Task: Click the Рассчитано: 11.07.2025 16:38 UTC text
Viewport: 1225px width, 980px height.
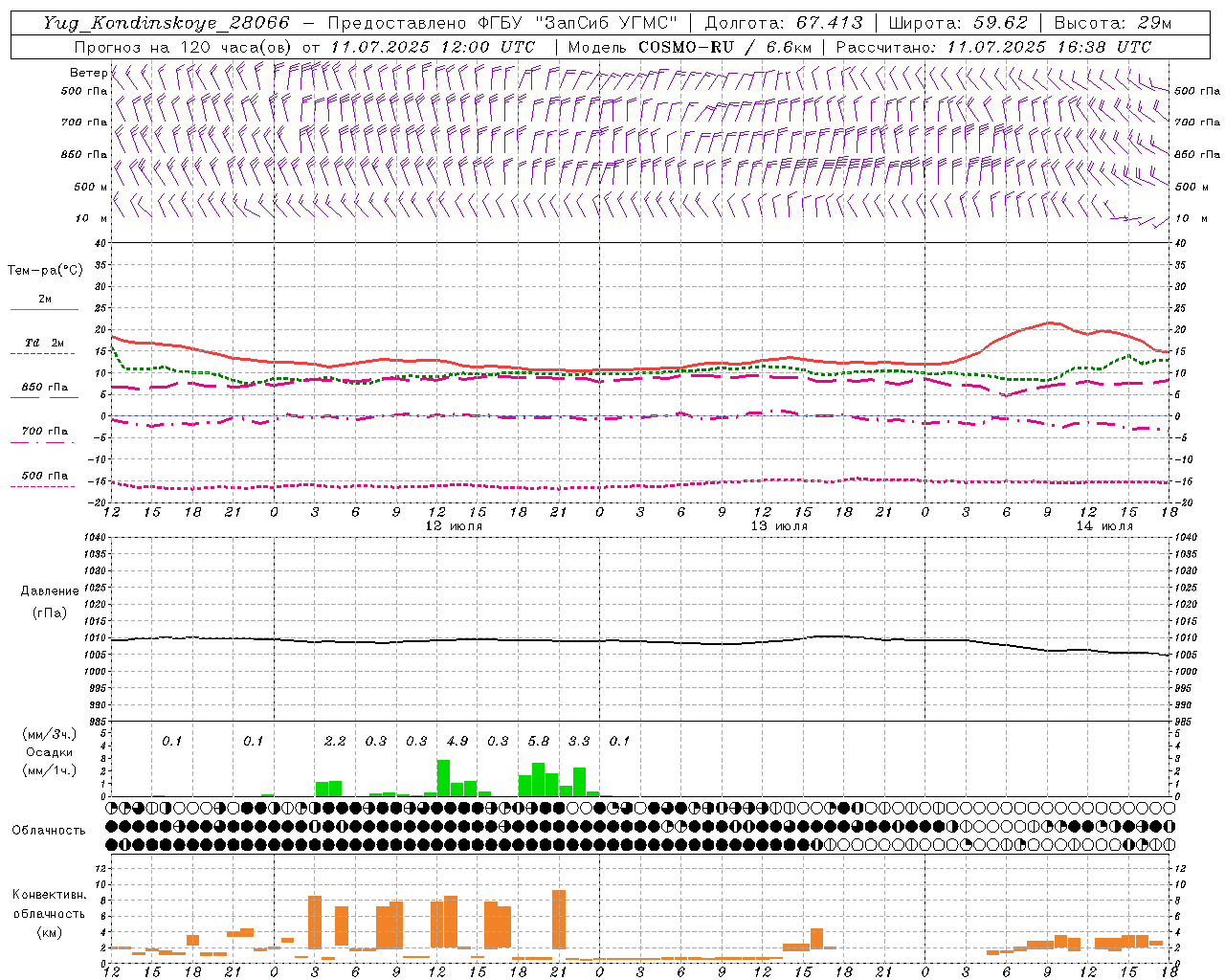Action: click(993, 47)
